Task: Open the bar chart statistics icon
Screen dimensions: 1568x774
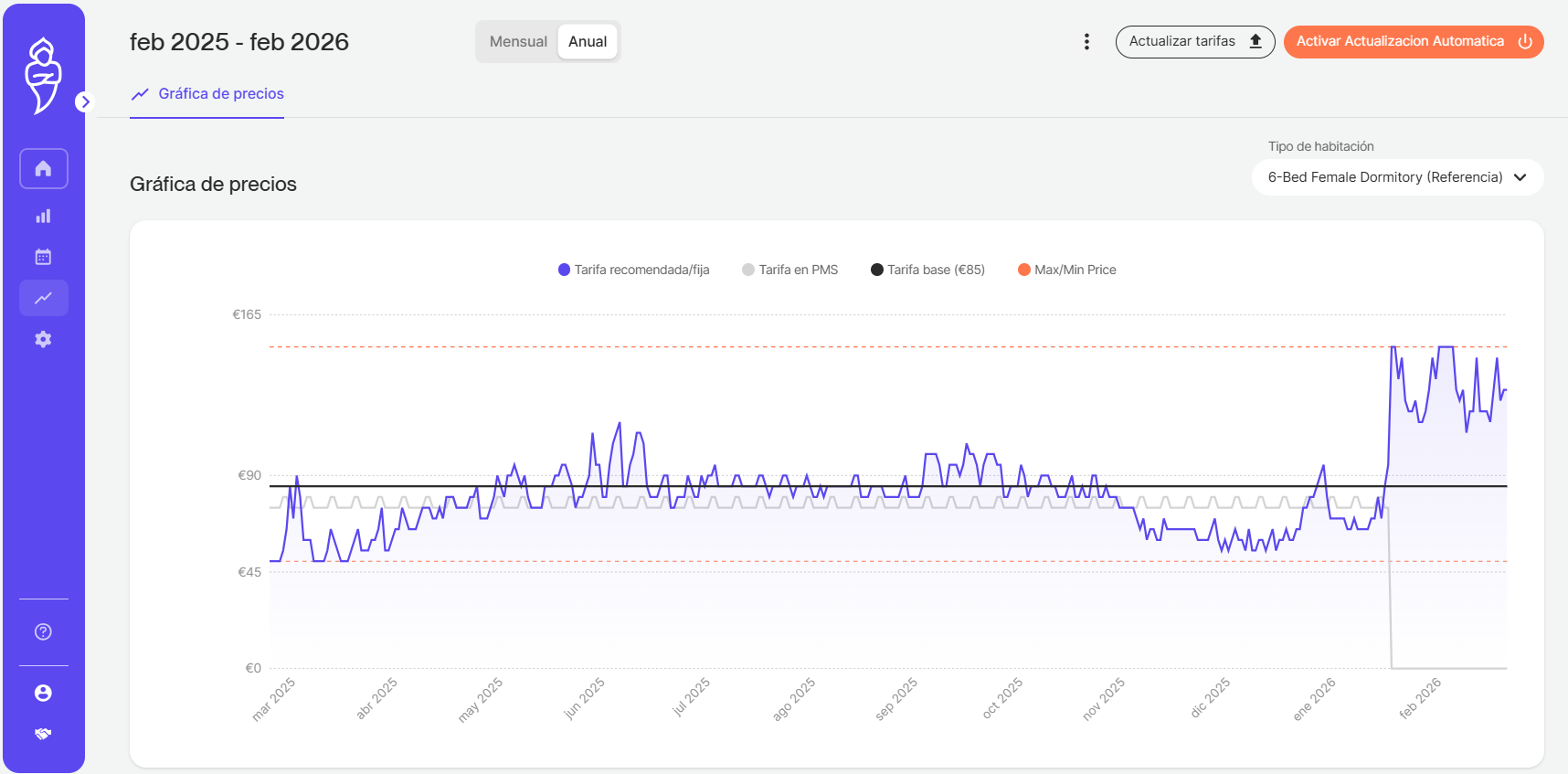Action: tap(43, 217)
